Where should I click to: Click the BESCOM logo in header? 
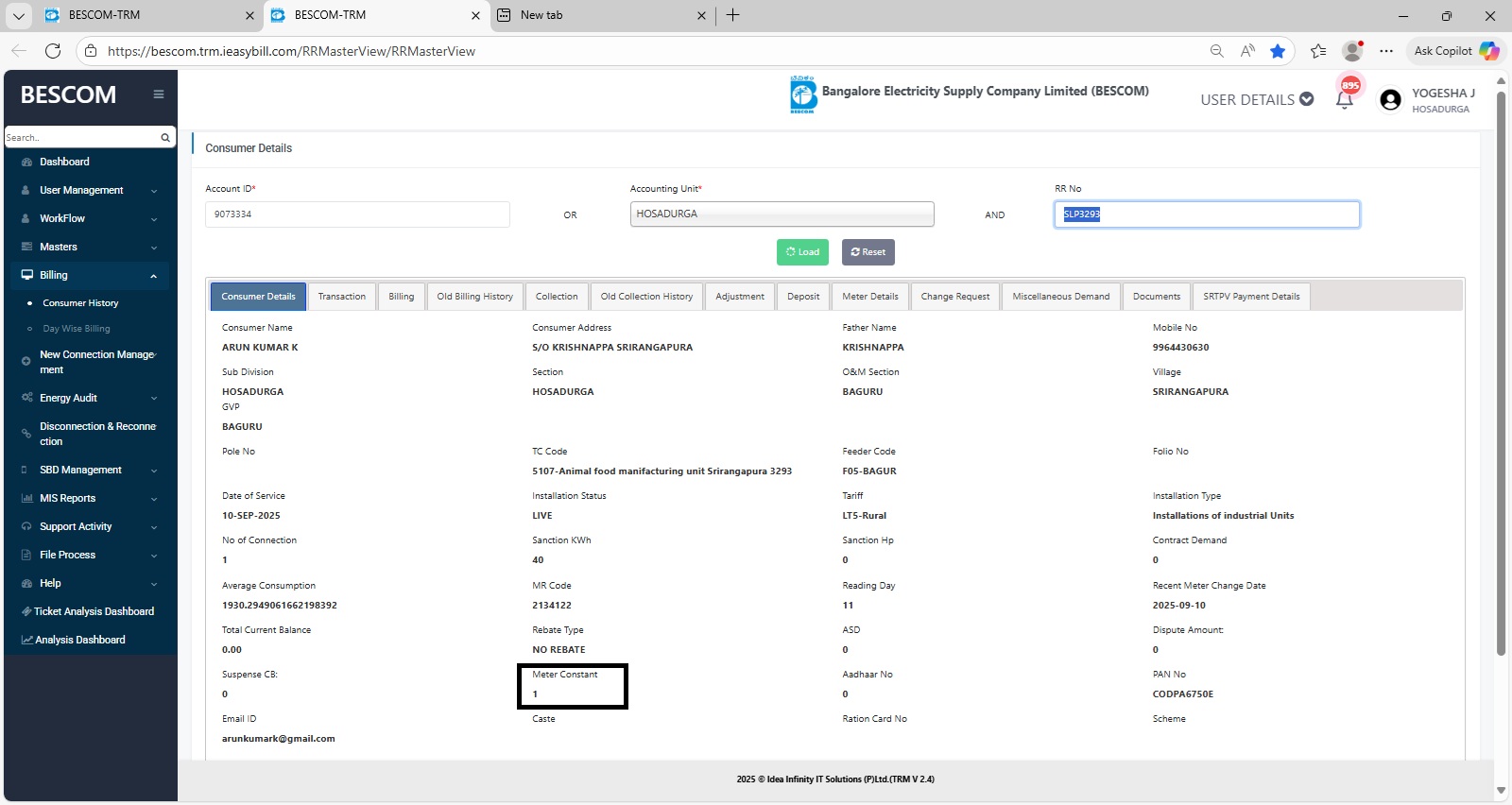point(803,94)
